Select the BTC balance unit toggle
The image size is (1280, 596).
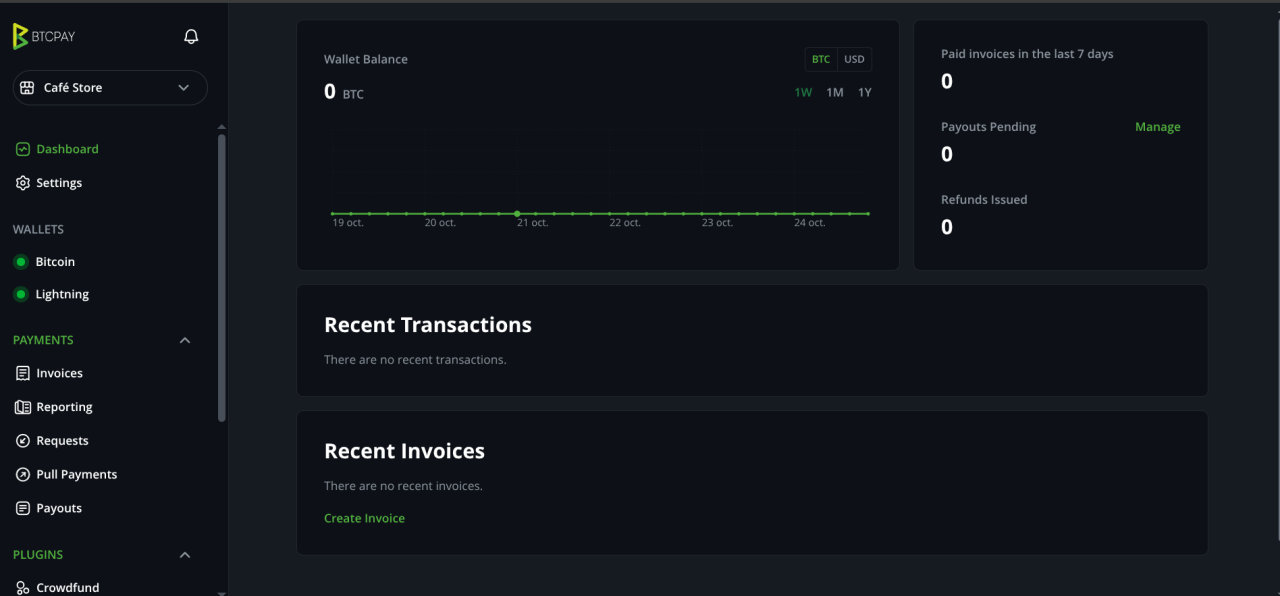[x=821, y=59]
